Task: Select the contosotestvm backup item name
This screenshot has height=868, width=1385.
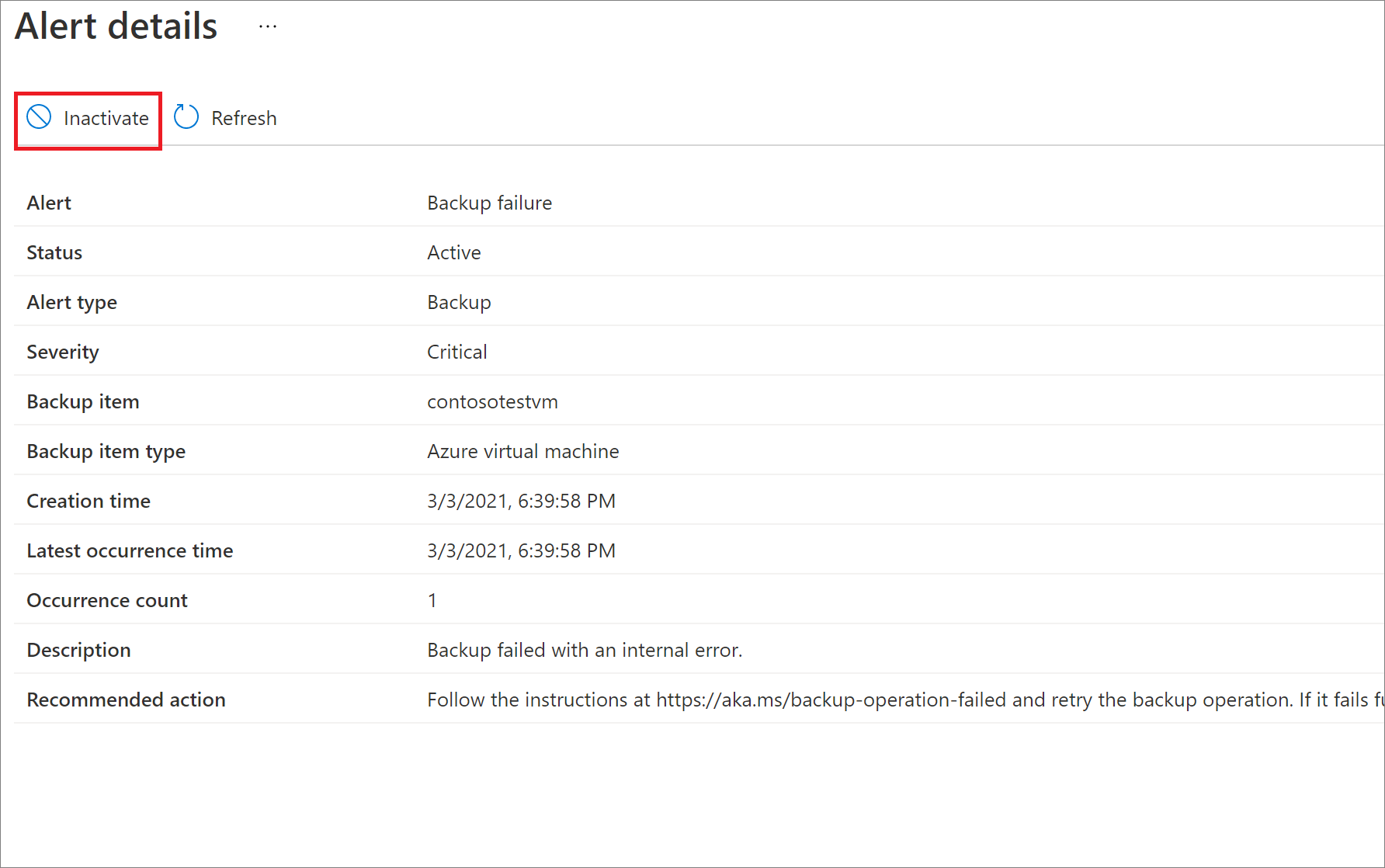Action: click(492, 401)
